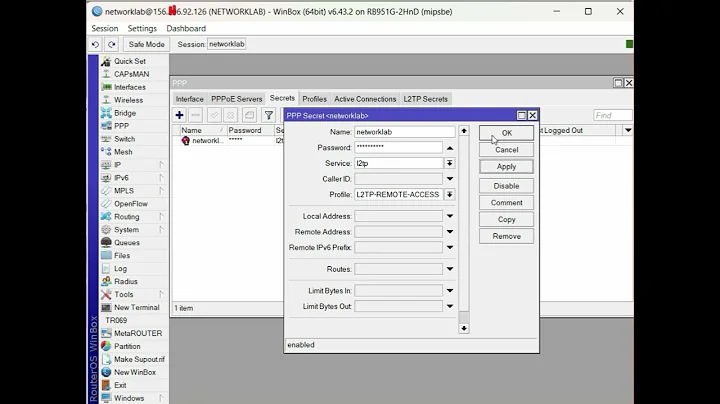Open Files section
This screenshot has height=404, width=720.
(x=122, y=255)
